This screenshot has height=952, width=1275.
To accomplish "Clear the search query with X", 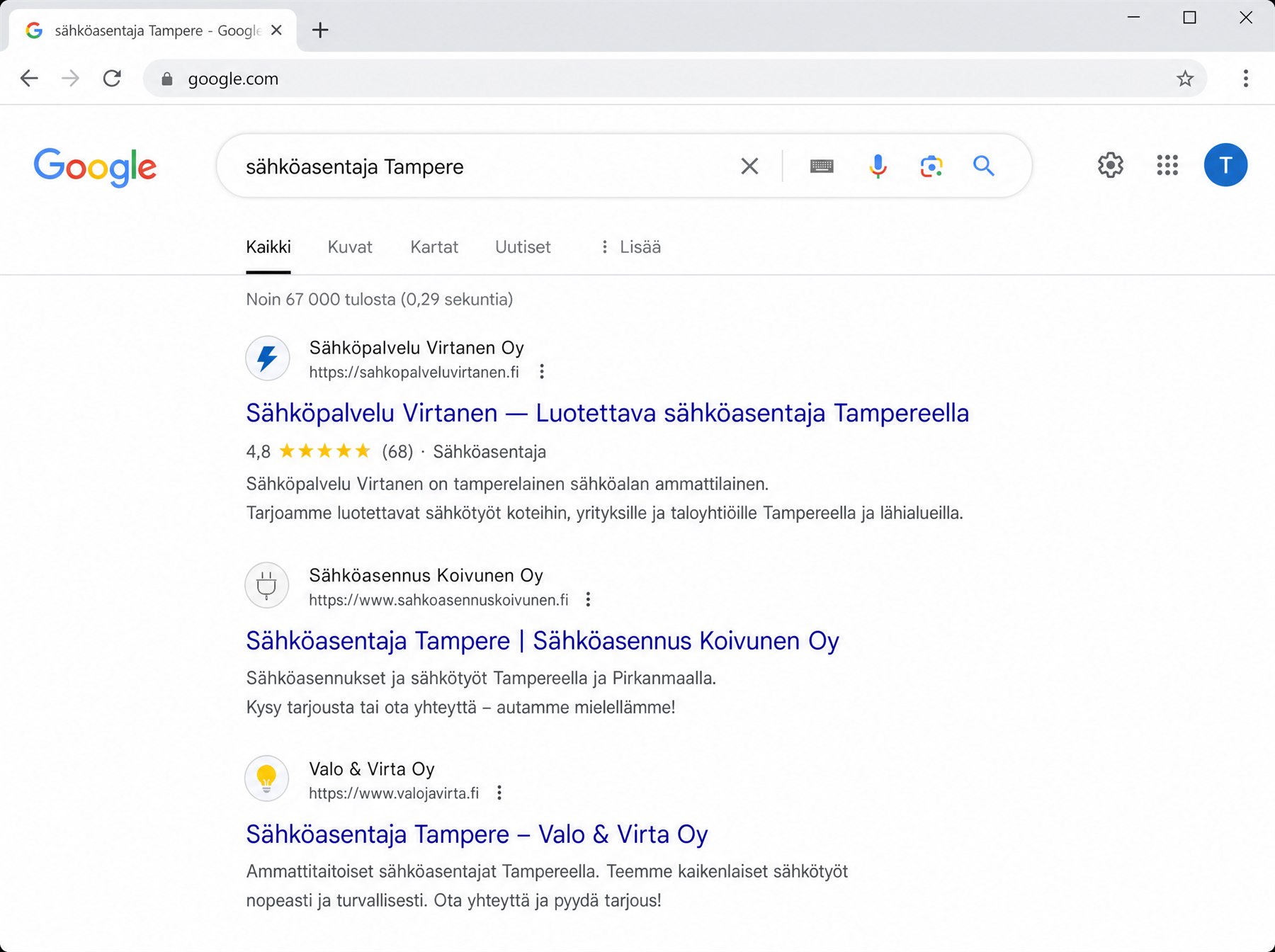I will point(749,166).
